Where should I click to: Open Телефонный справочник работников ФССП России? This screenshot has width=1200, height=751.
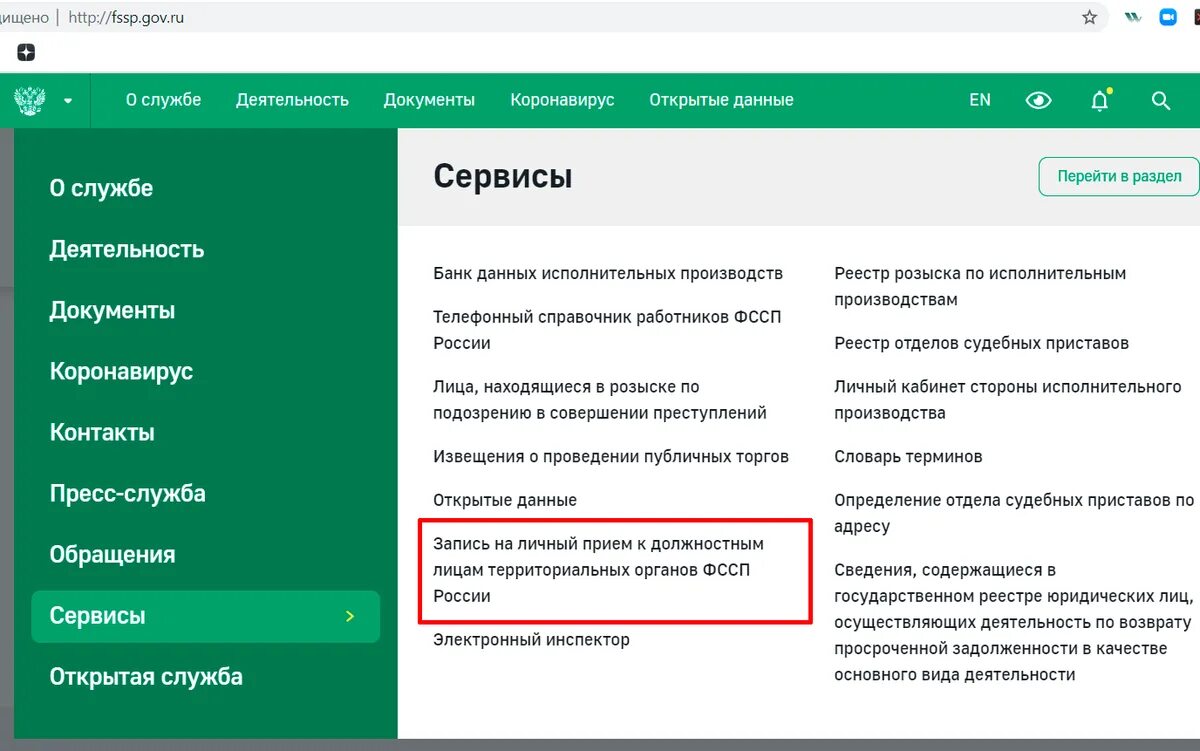[x=607, y=330]
